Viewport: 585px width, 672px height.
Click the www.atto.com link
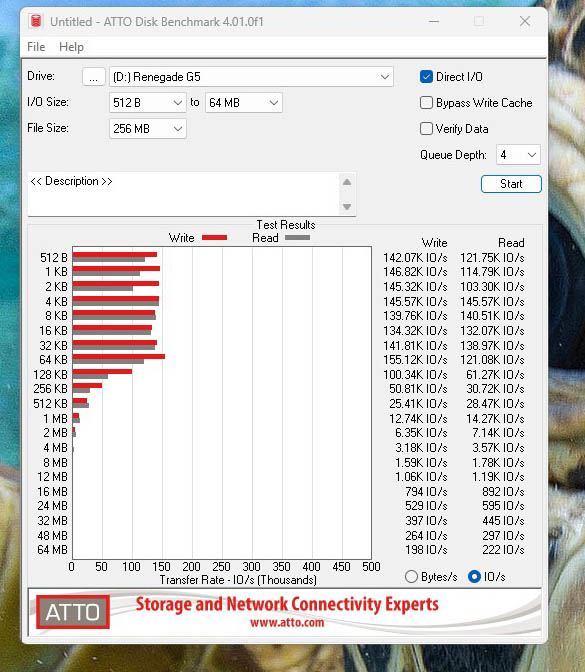coord(287,622)
